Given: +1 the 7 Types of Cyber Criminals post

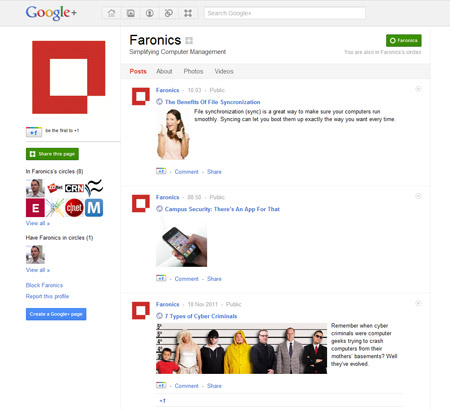Looking at the screenshot, I should [x=161, y=385].
